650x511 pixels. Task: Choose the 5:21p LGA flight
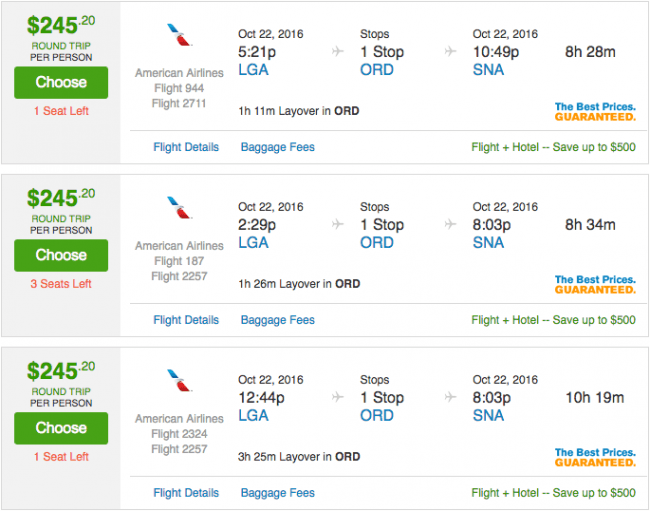coord(61,82)
